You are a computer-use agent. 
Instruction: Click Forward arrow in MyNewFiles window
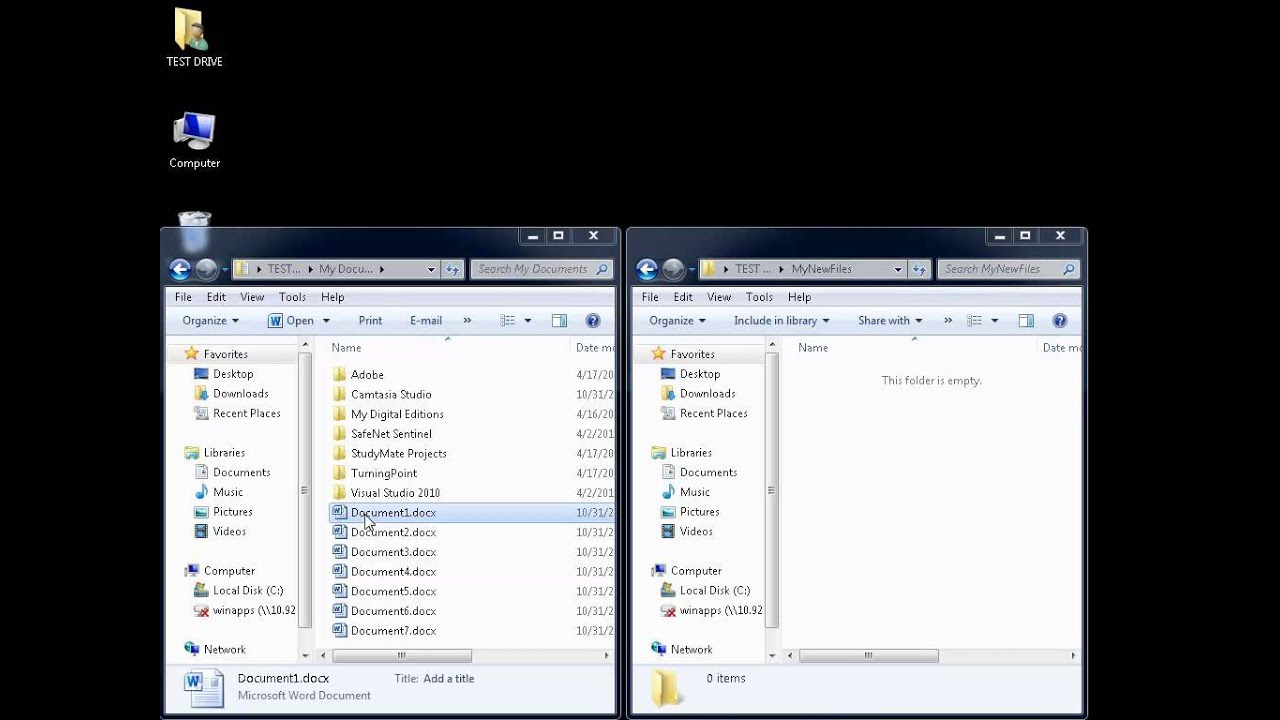coord(673,269)
